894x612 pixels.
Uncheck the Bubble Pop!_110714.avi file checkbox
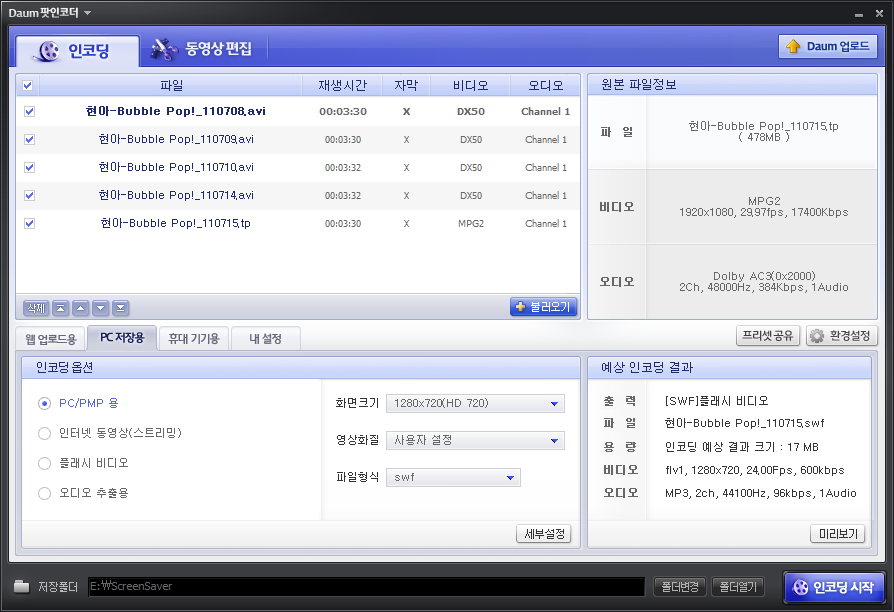[30, 195]
